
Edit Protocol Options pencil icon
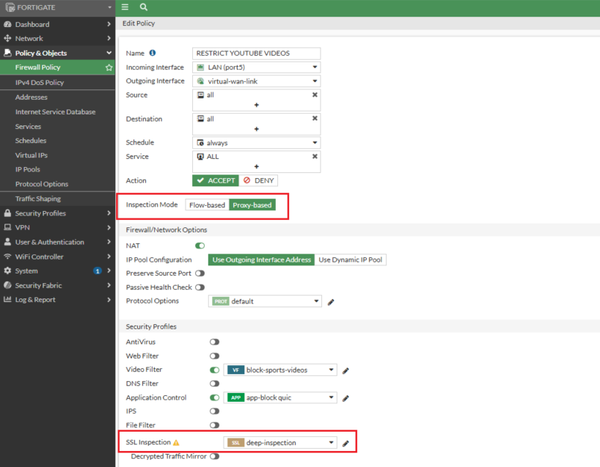coord(330,301)
